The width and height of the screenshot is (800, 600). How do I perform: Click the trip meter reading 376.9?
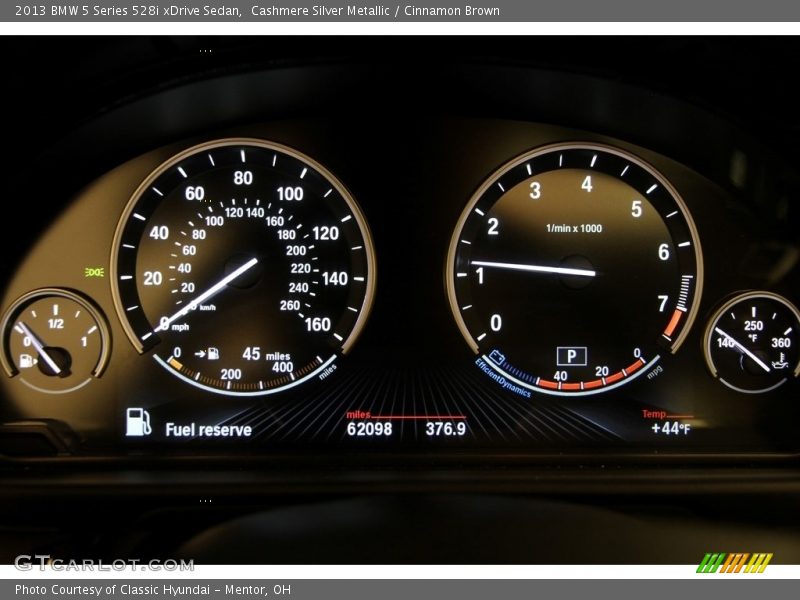(x=445, y=429)
